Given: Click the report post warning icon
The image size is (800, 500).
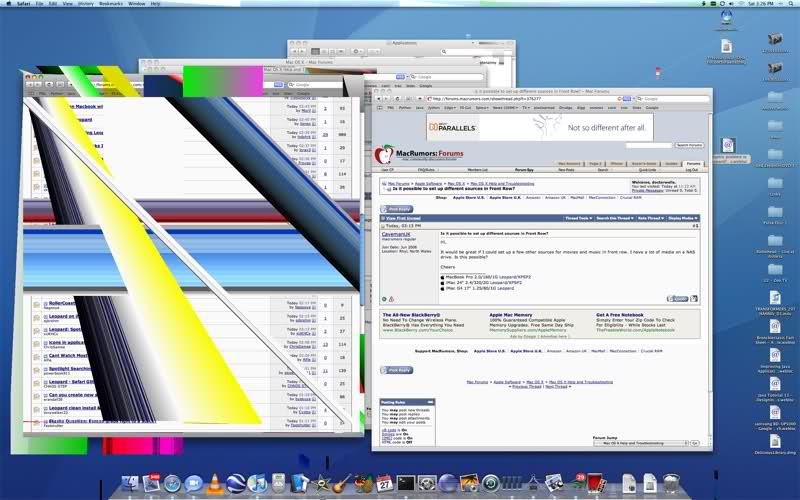Looking at the screenshot, I should point(391,299).
